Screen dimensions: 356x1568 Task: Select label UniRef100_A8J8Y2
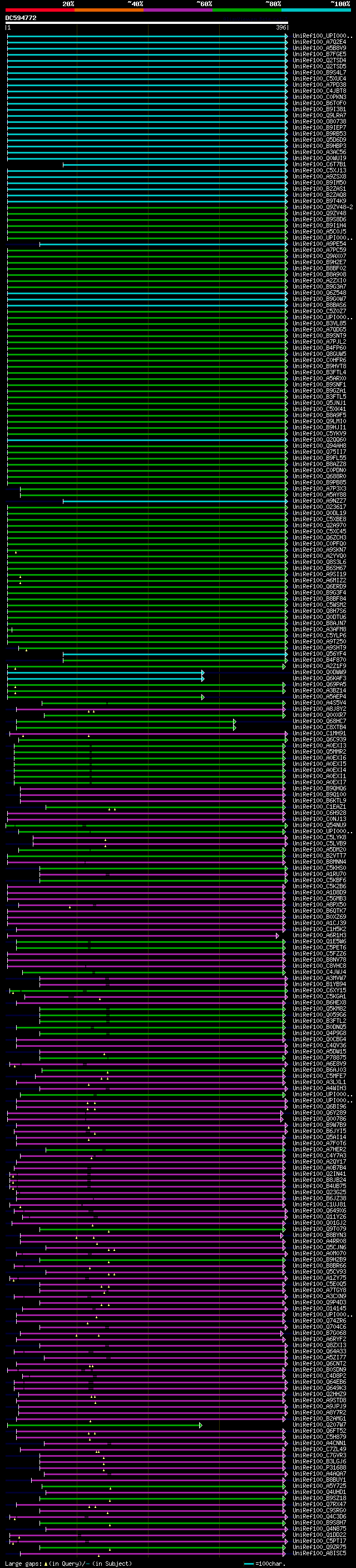[319, 709]
